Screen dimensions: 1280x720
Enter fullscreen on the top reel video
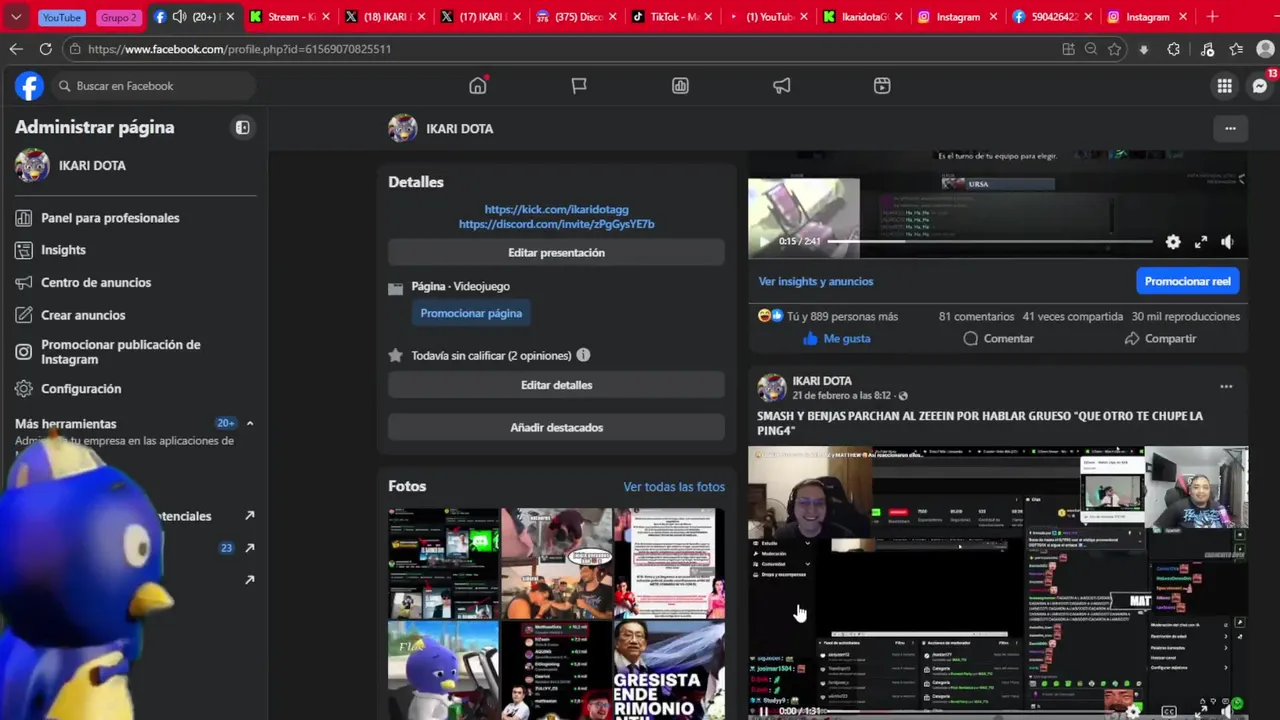click(x=1201, y=242)
